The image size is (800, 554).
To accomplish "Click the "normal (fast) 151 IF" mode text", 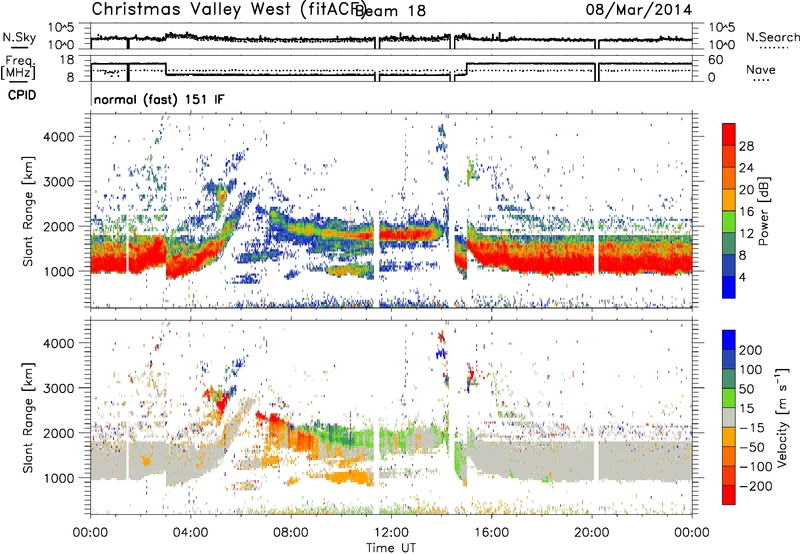I will pos(159,100).
